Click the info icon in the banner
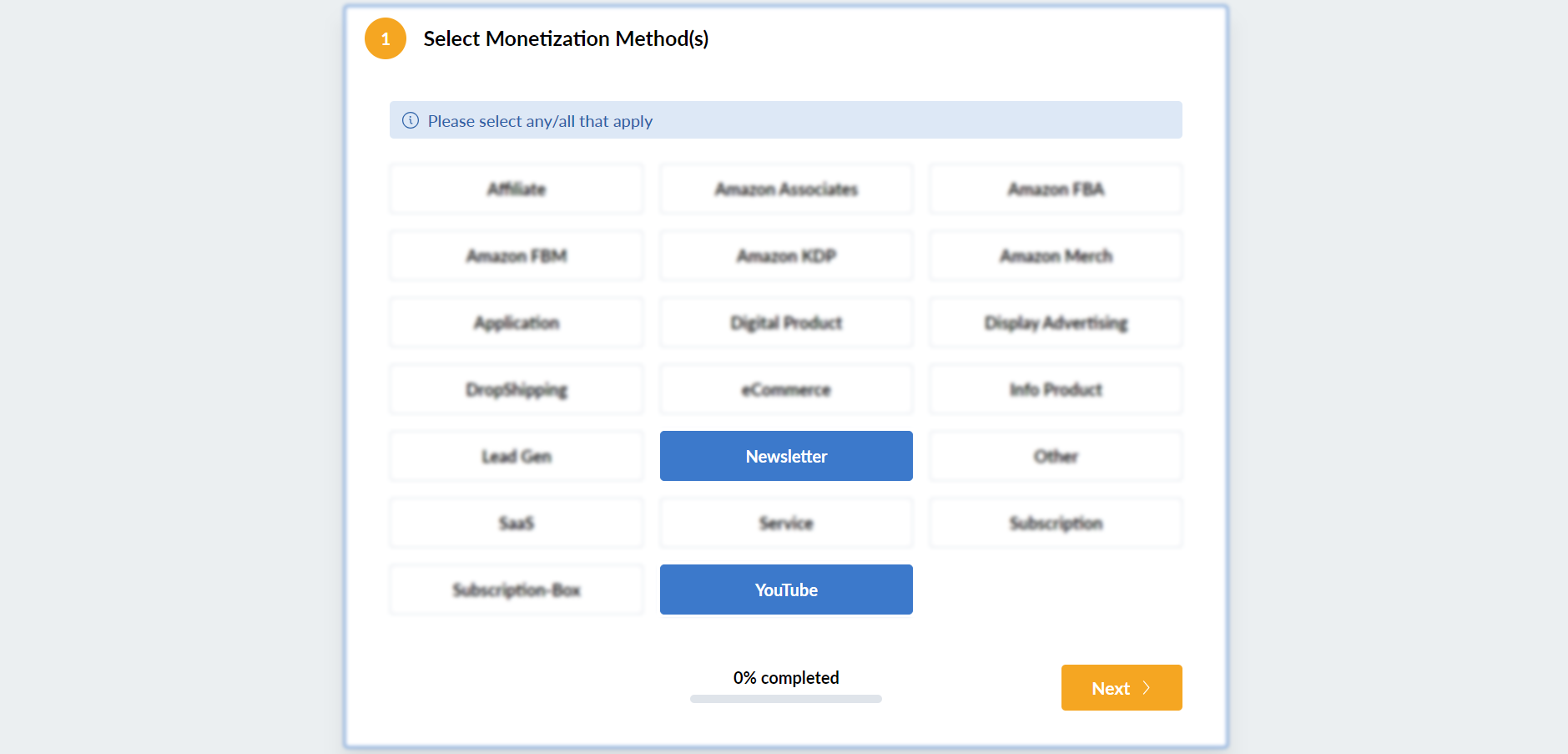This screenshot has height=754, width=1568. pos(411,120)
